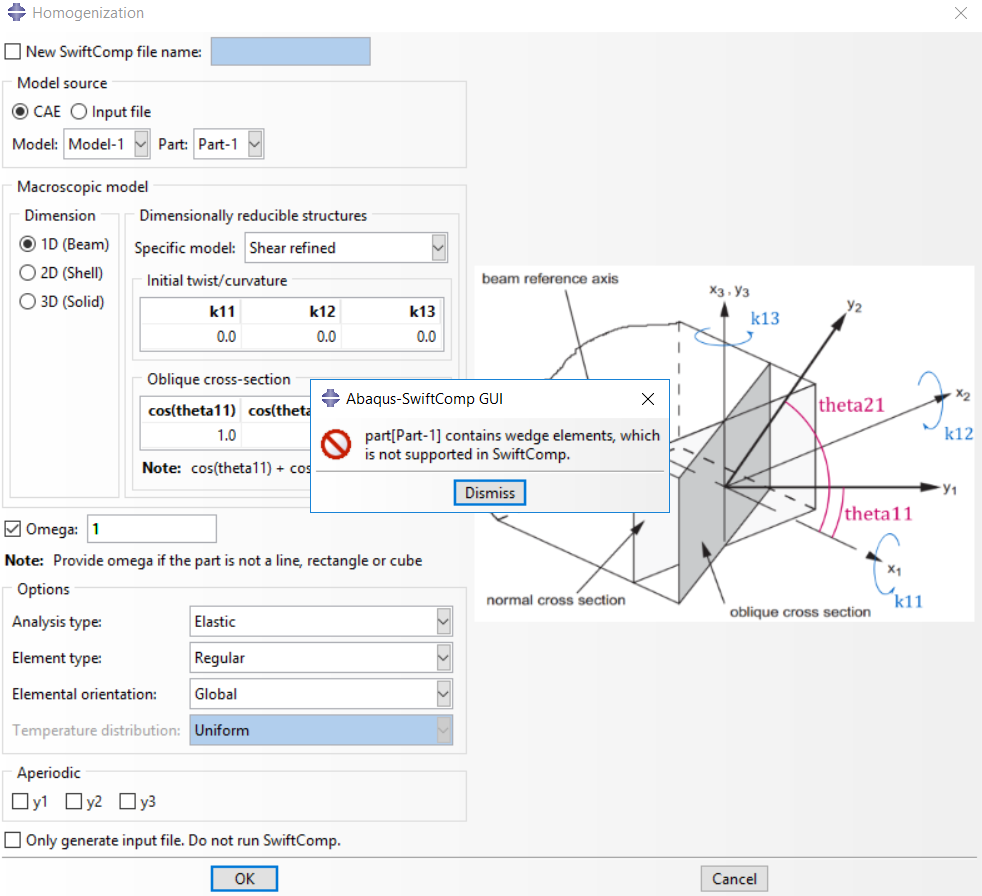Close the Abaqus-SwiftComp GUI popup

click(x=648, y=399)
